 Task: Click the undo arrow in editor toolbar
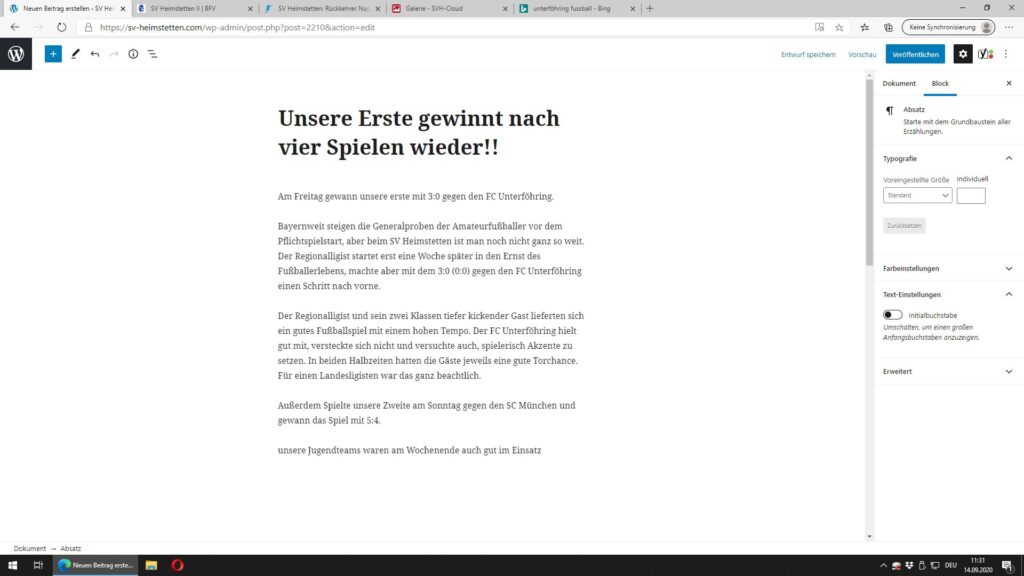(94, 54)
